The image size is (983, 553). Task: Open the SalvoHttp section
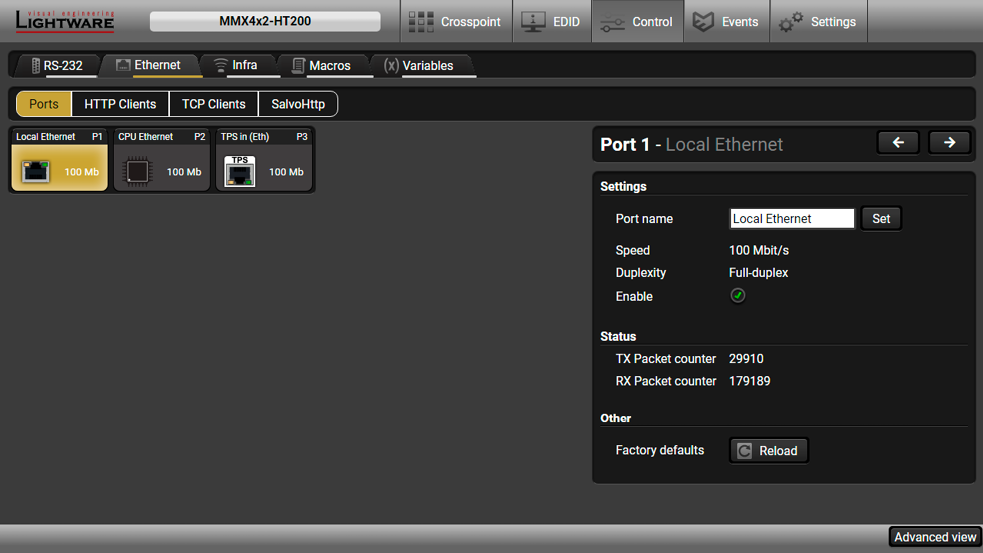tap(298, 104)
